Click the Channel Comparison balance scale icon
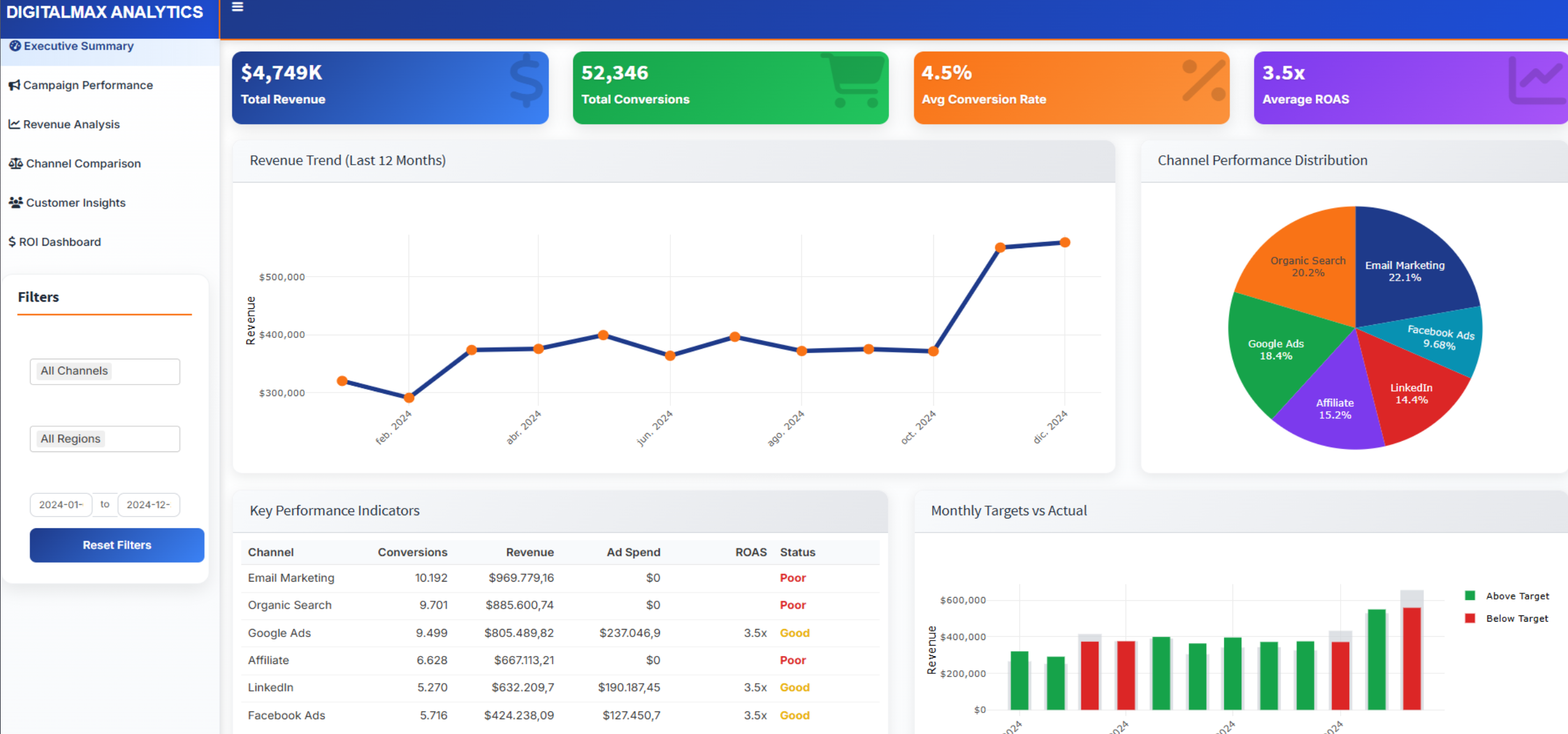Viewport: 1568px width, 734px height. [17, 163]
